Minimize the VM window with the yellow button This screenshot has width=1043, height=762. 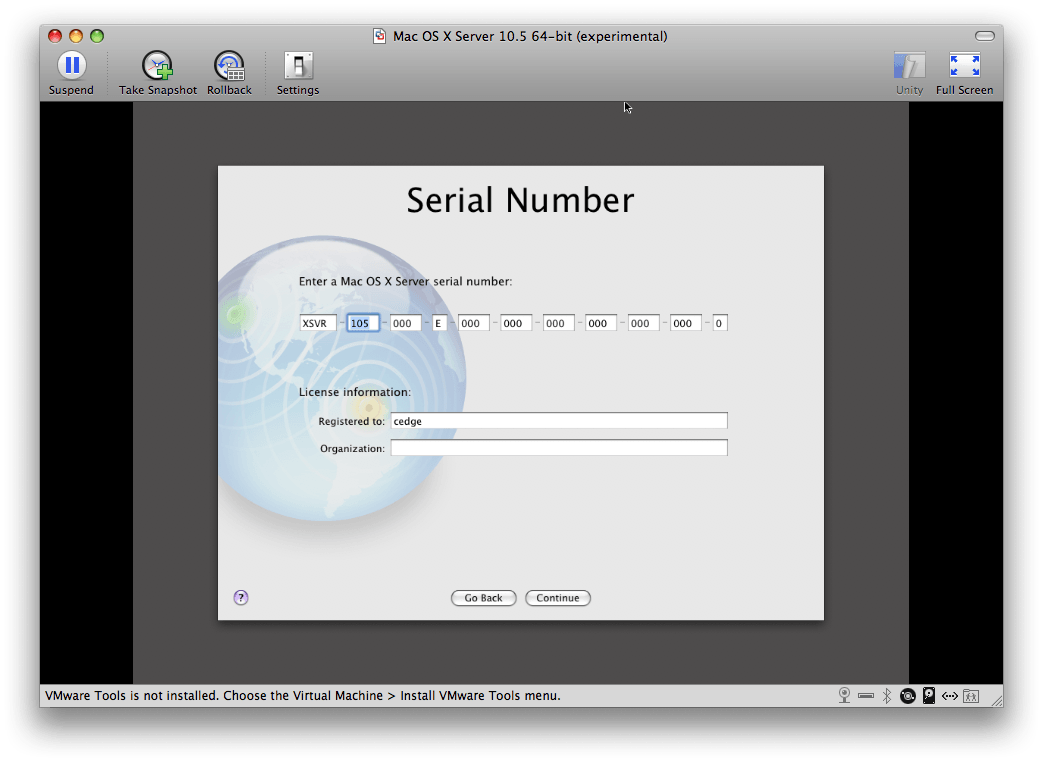click(76, 36)
